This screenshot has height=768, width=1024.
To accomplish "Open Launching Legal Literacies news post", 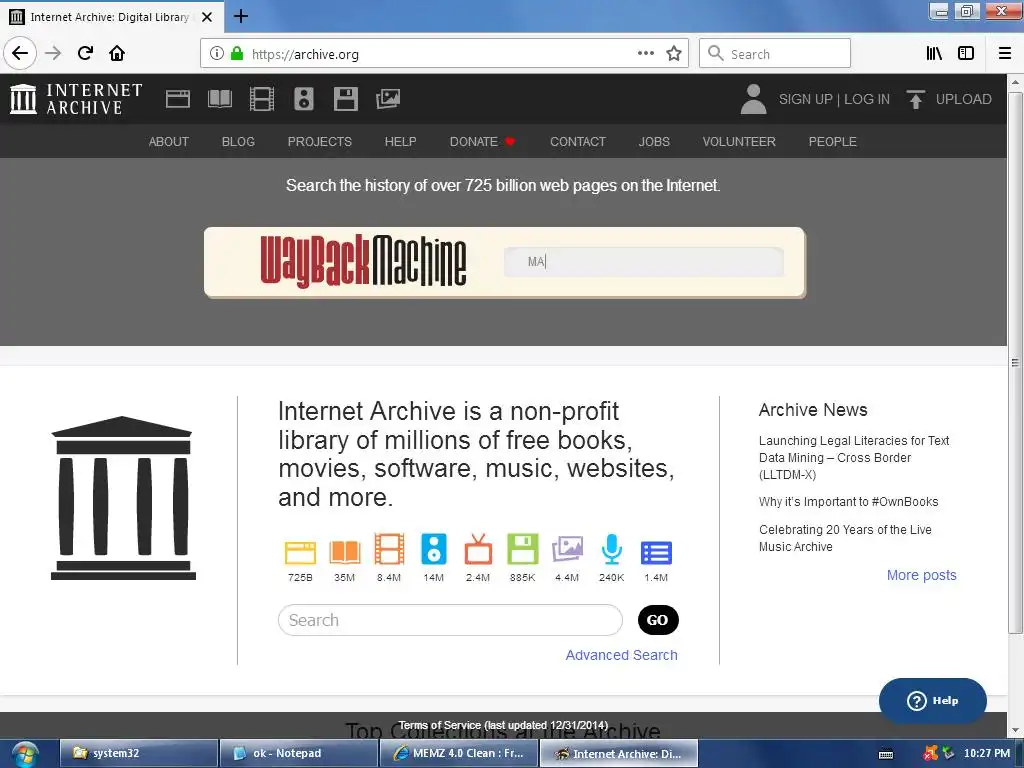I will (854, 458).
